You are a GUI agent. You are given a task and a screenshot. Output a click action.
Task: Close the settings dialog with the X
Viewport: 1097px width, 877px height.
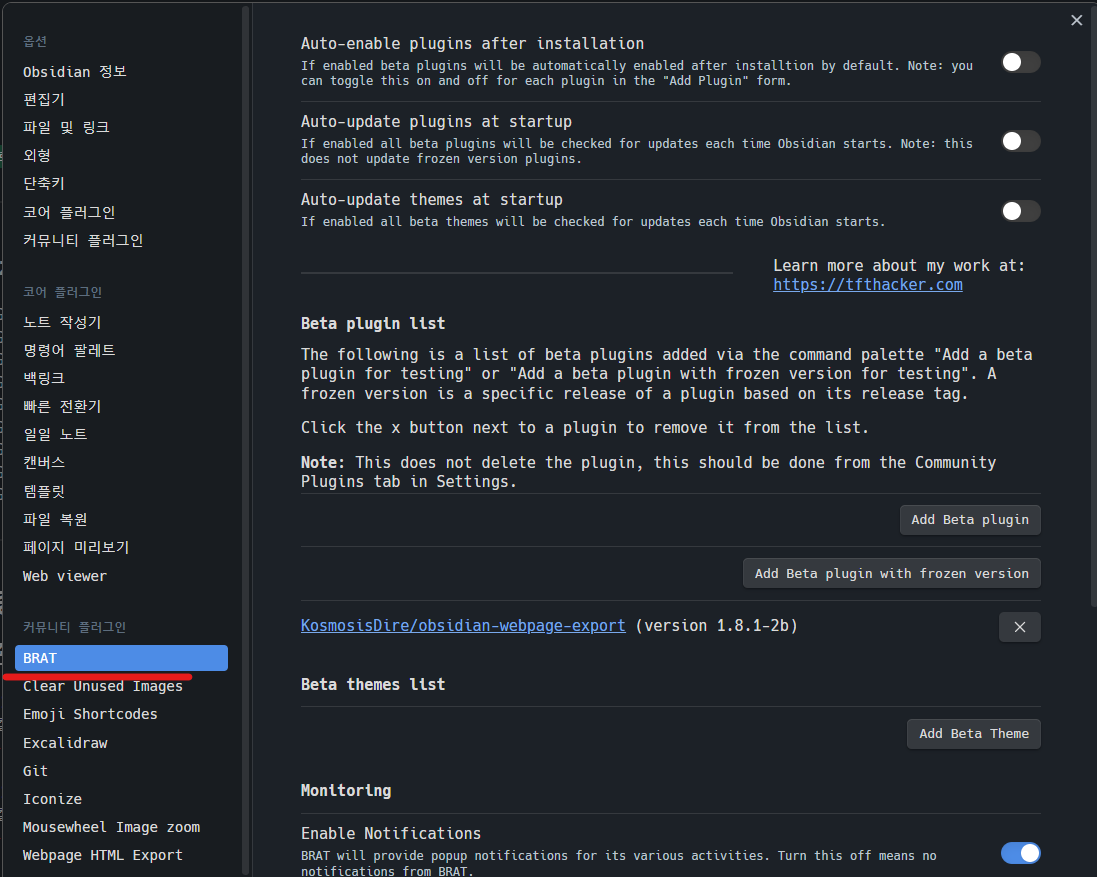1076,20
